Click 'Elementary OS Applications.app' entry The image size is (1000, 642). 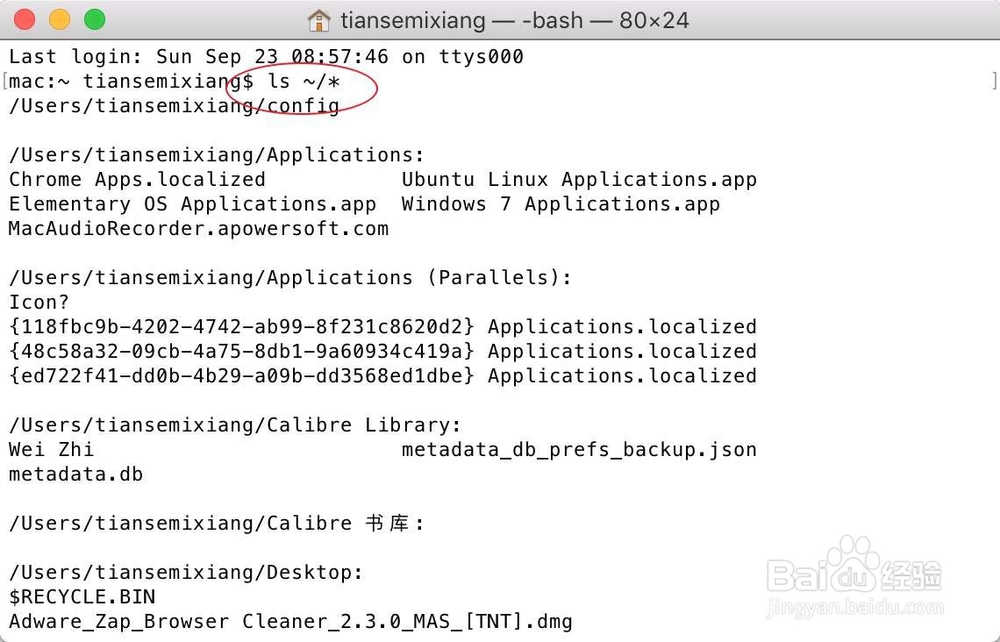point(193,204)
